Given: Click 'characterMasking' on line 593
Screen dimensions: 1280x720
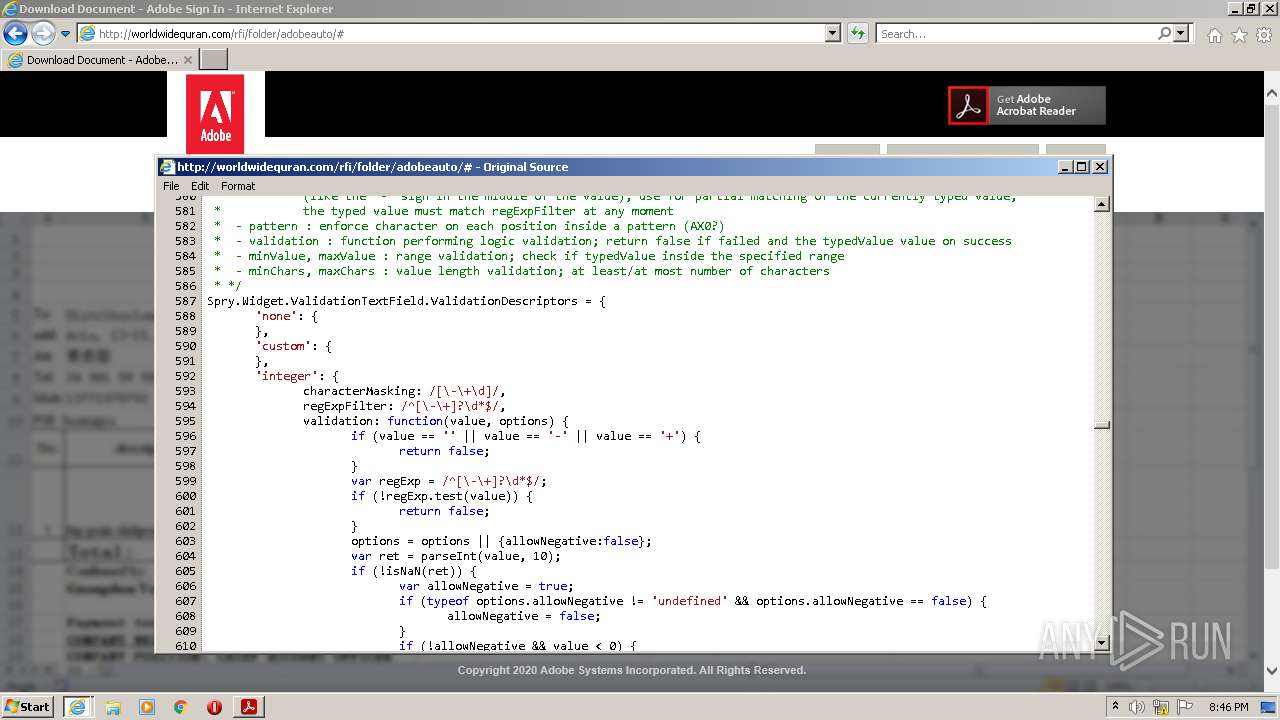Looking at the screenshot, I should click(359, 391).
